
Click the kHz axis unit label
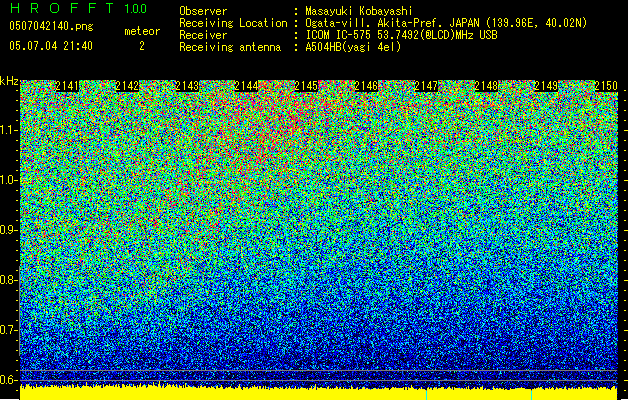click(9, 81)
